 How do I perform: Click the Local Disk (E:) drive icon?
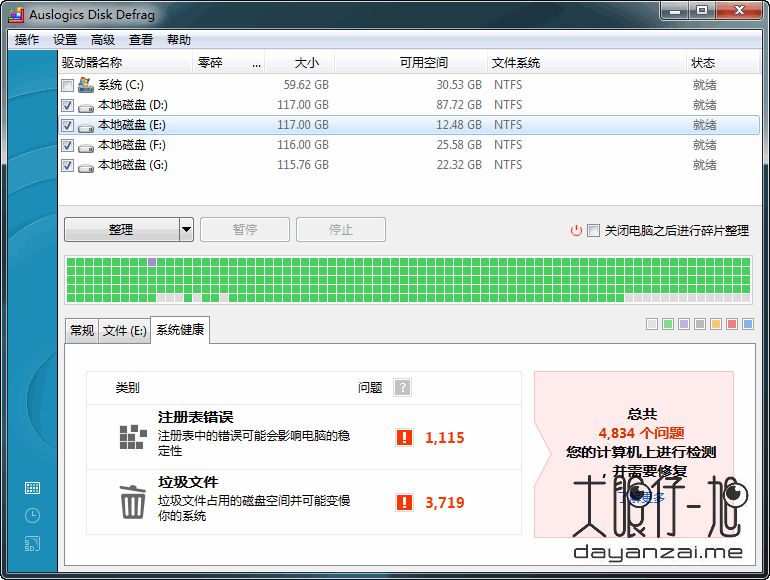click(86, 127)
